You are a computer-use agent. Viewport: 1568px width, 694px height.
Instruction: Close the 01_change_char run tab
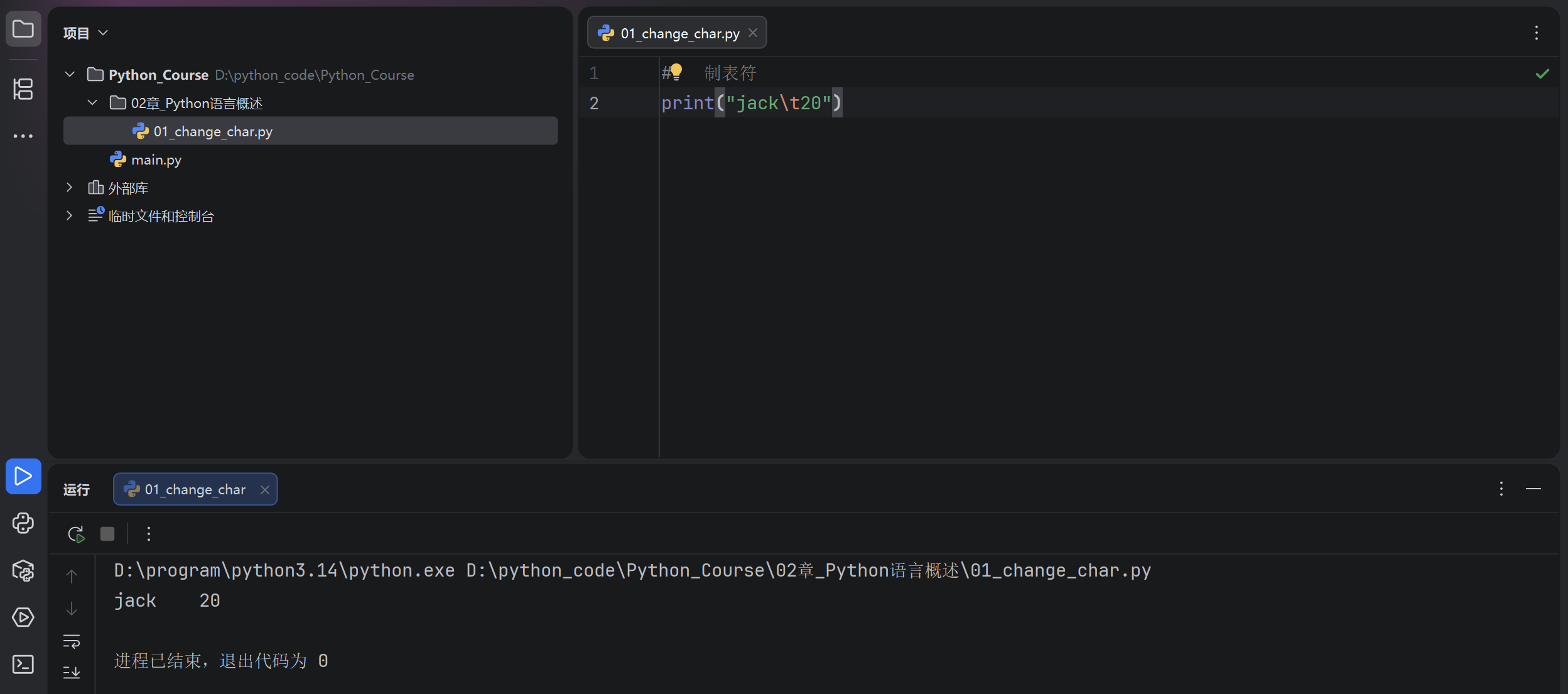pyautogui.click(x=265, y=490)
